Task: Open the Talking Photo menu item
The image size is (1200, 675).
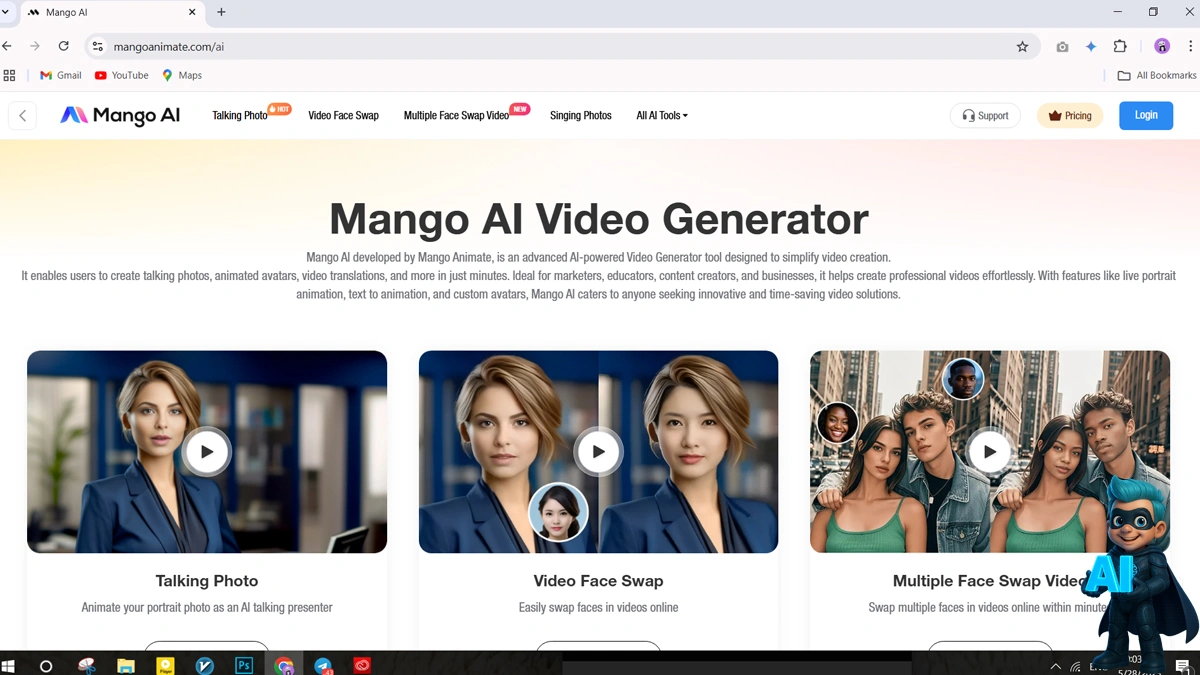Action: pyautogui.click(x=240, y=115)
